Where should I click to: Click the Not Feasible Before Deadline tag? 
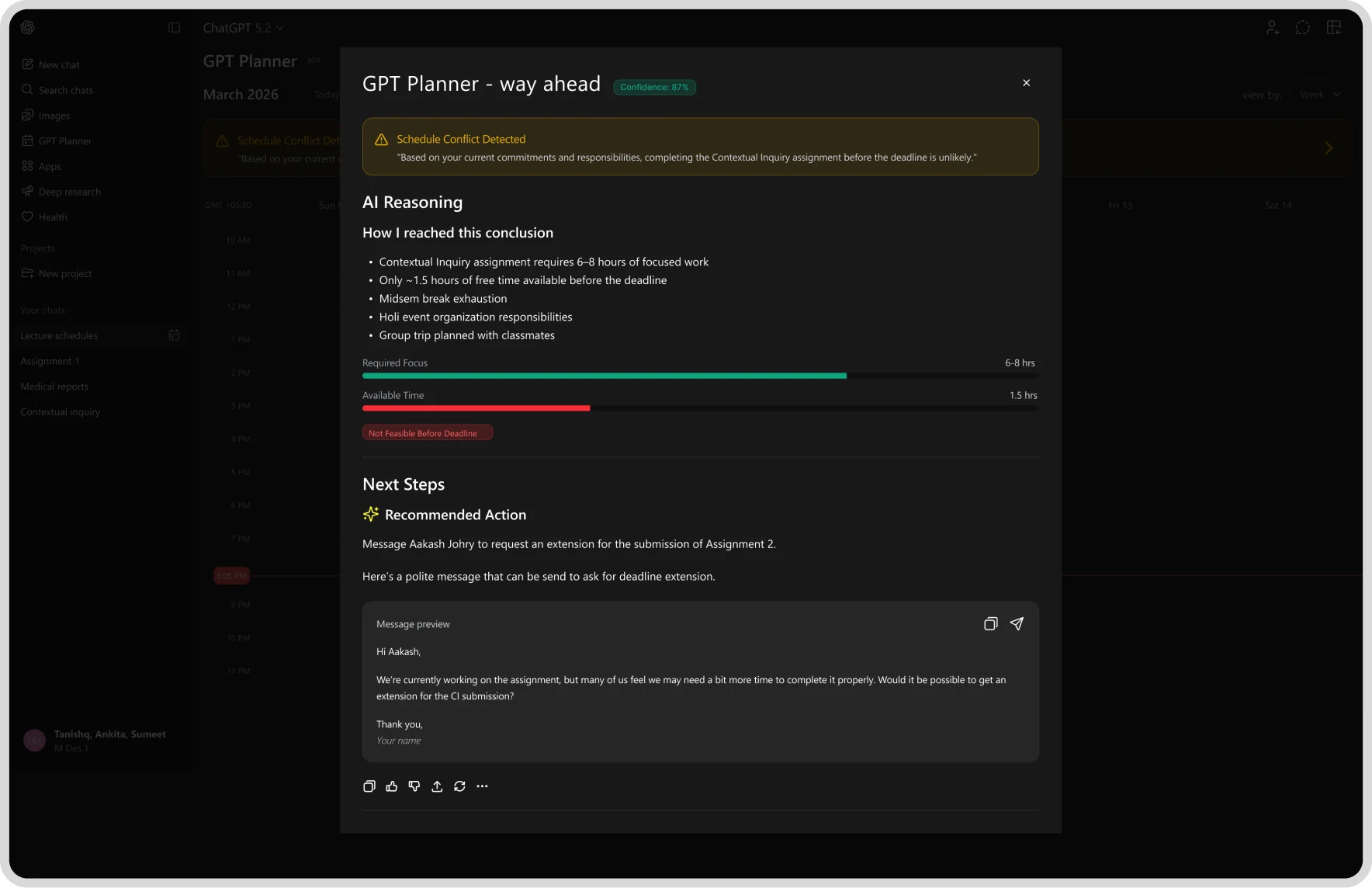(428, 433)
